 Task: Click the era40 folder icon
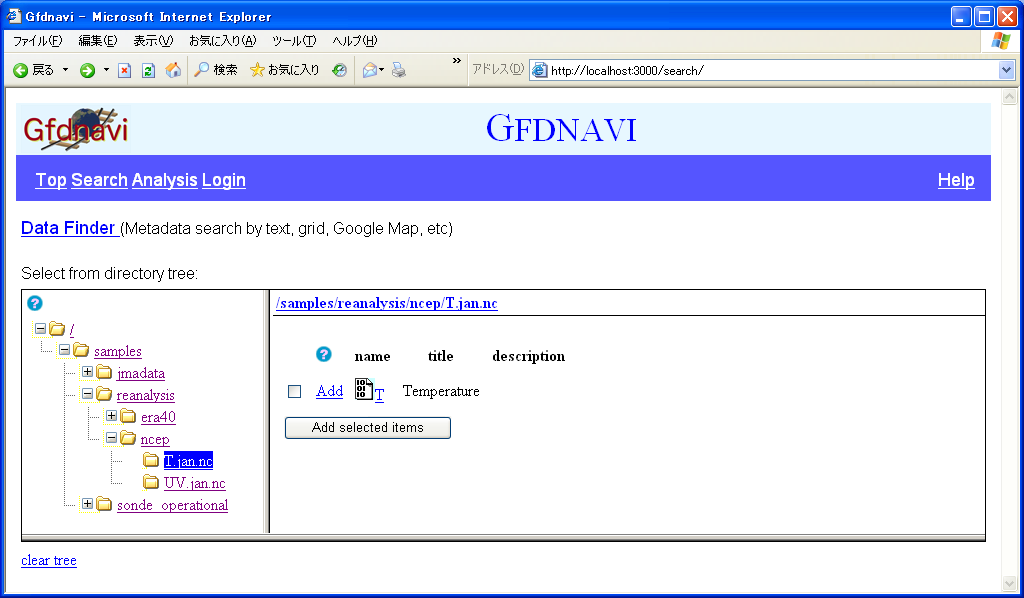(128, 416)
